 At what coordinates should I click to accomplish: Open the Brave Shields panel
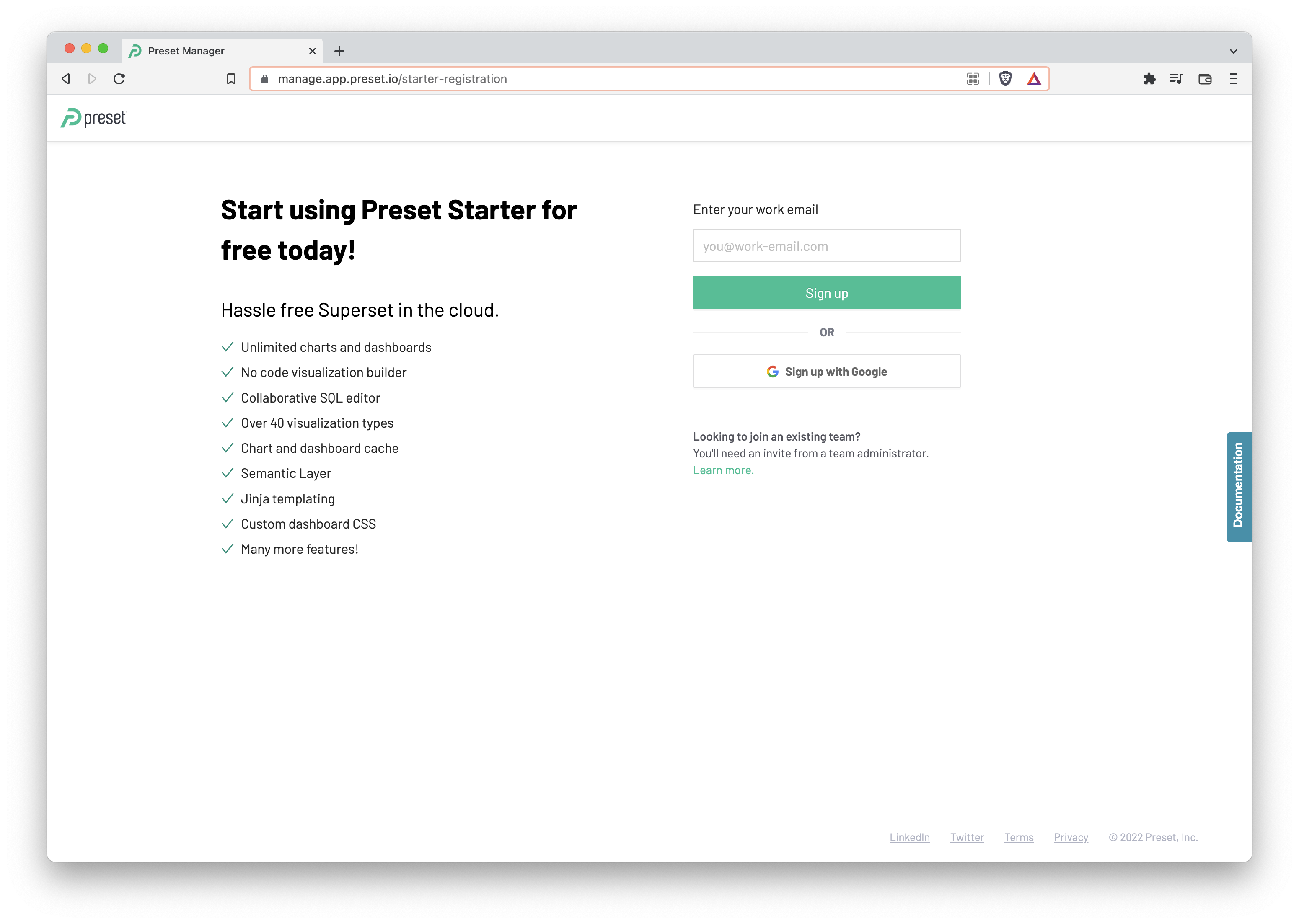click(1005, 78)
